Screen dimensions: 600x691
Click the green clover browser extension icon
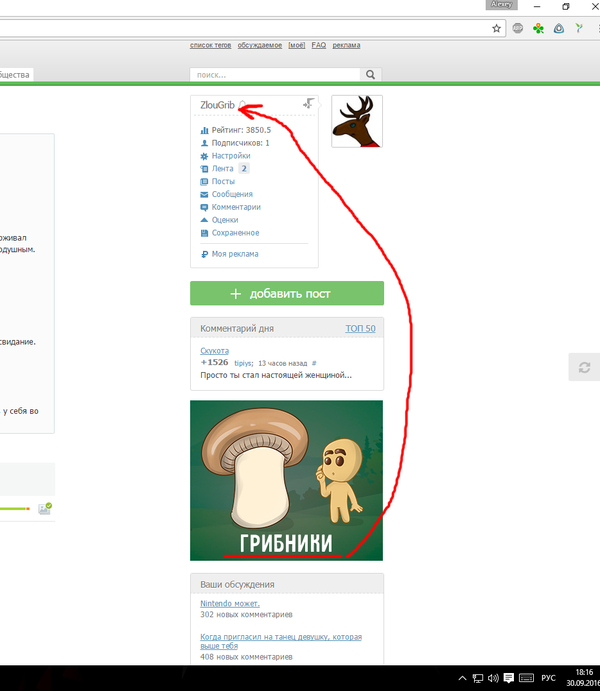click(x=539, y=29)
